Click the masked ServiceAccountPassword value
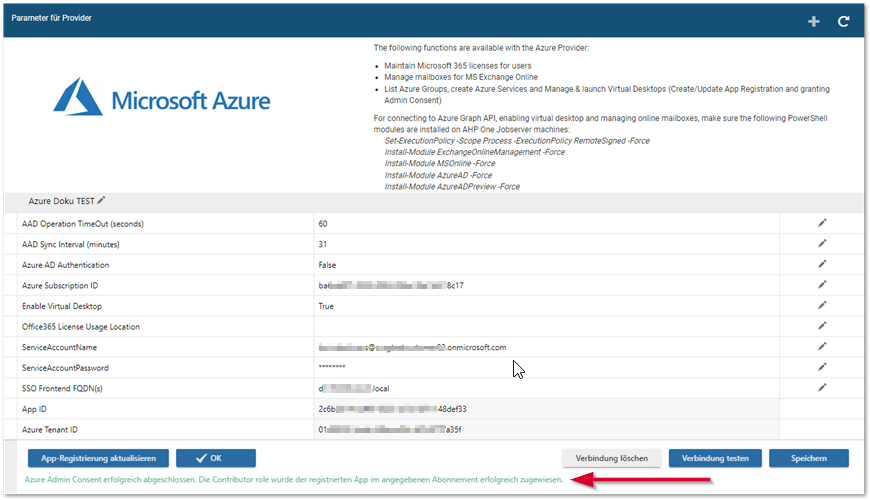The height and width of the screenshot is (500, 870). (x=332, y=367)
